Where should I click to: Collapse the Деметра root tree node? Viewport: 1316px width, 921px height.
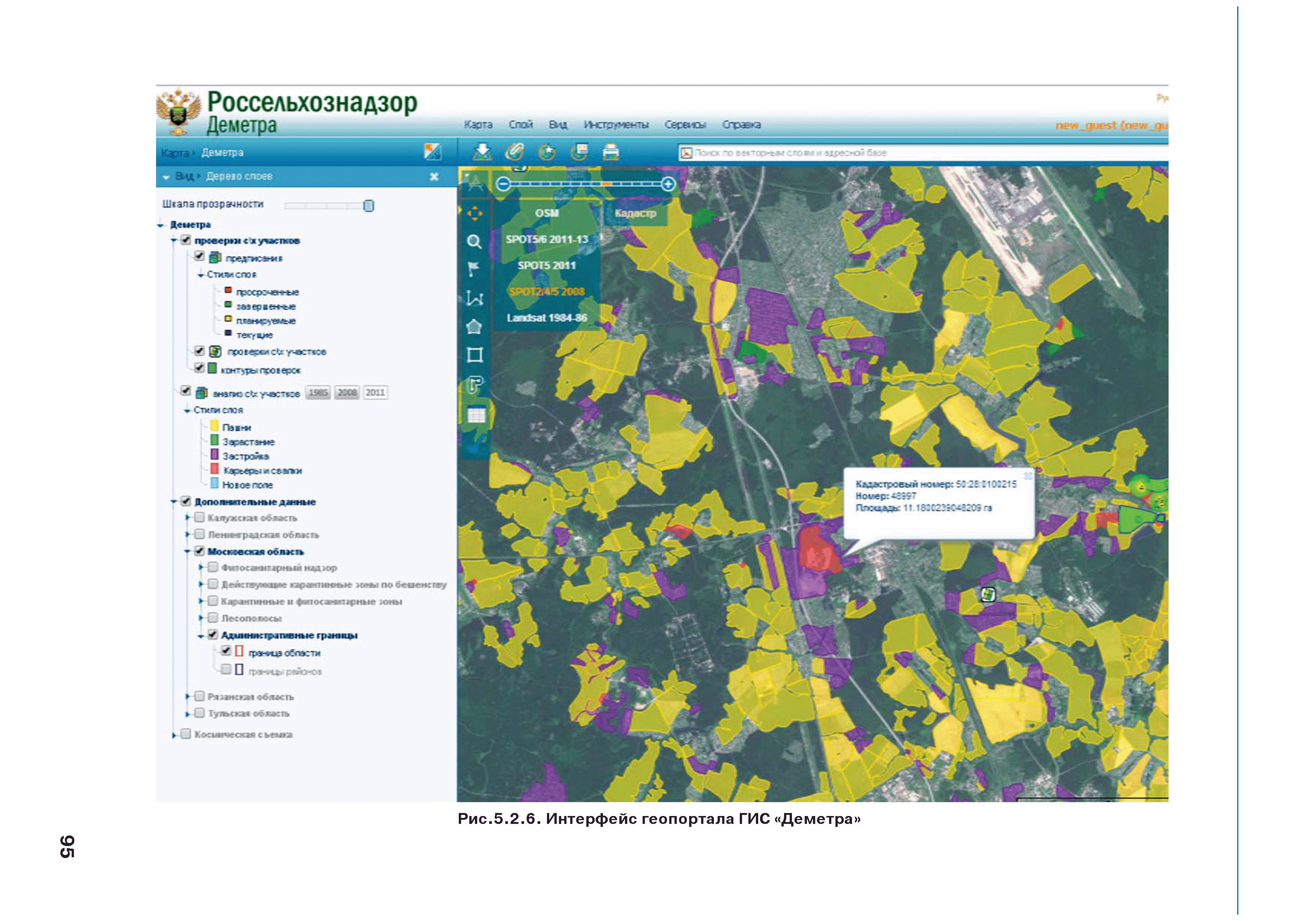click(161, 225)
